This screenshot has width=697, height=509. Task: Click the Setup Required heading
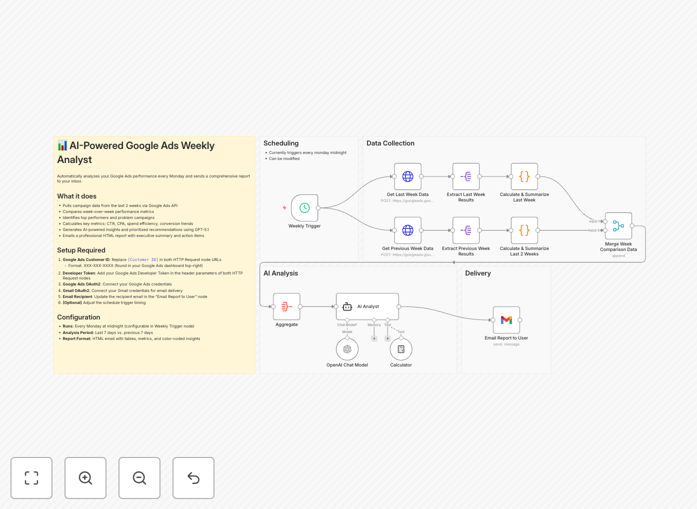tap(81, 250)
